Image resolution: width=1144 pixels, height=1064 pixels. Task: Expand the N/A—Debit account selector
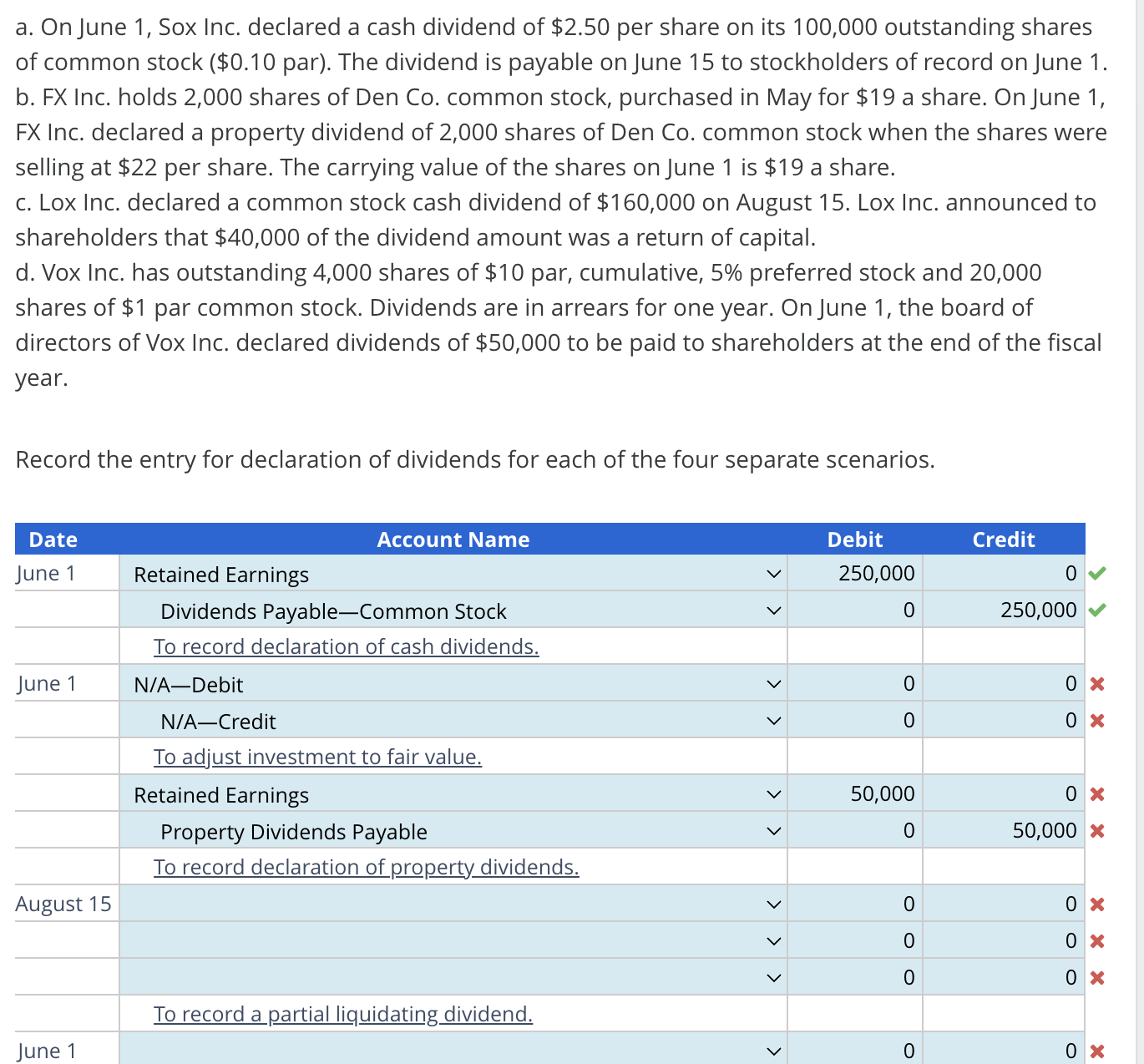[772, 683]
